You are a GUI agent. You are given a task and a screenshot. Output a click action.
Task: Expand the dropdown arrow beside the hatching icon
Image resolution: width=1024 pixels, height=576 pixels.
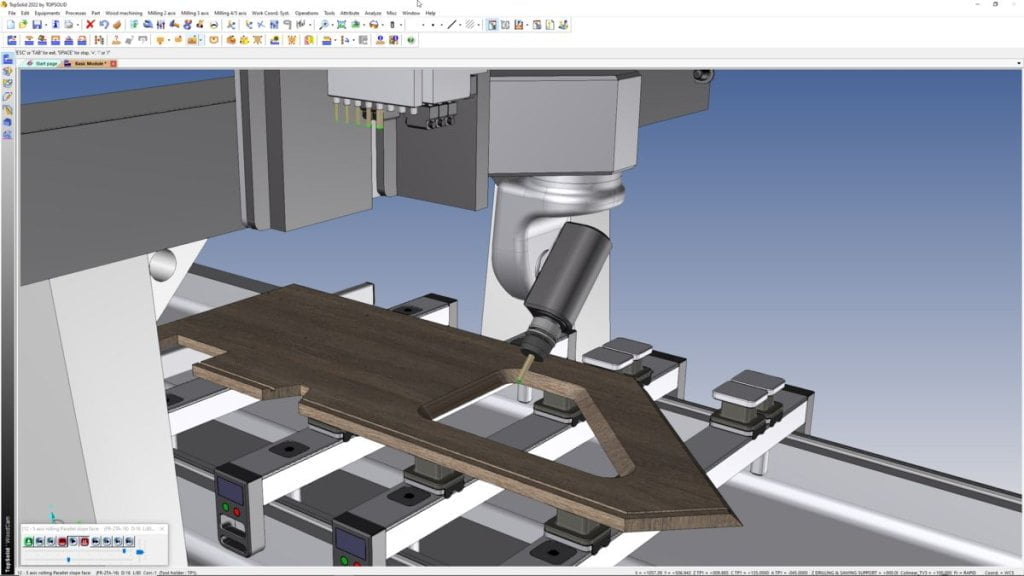pos(479,28)
